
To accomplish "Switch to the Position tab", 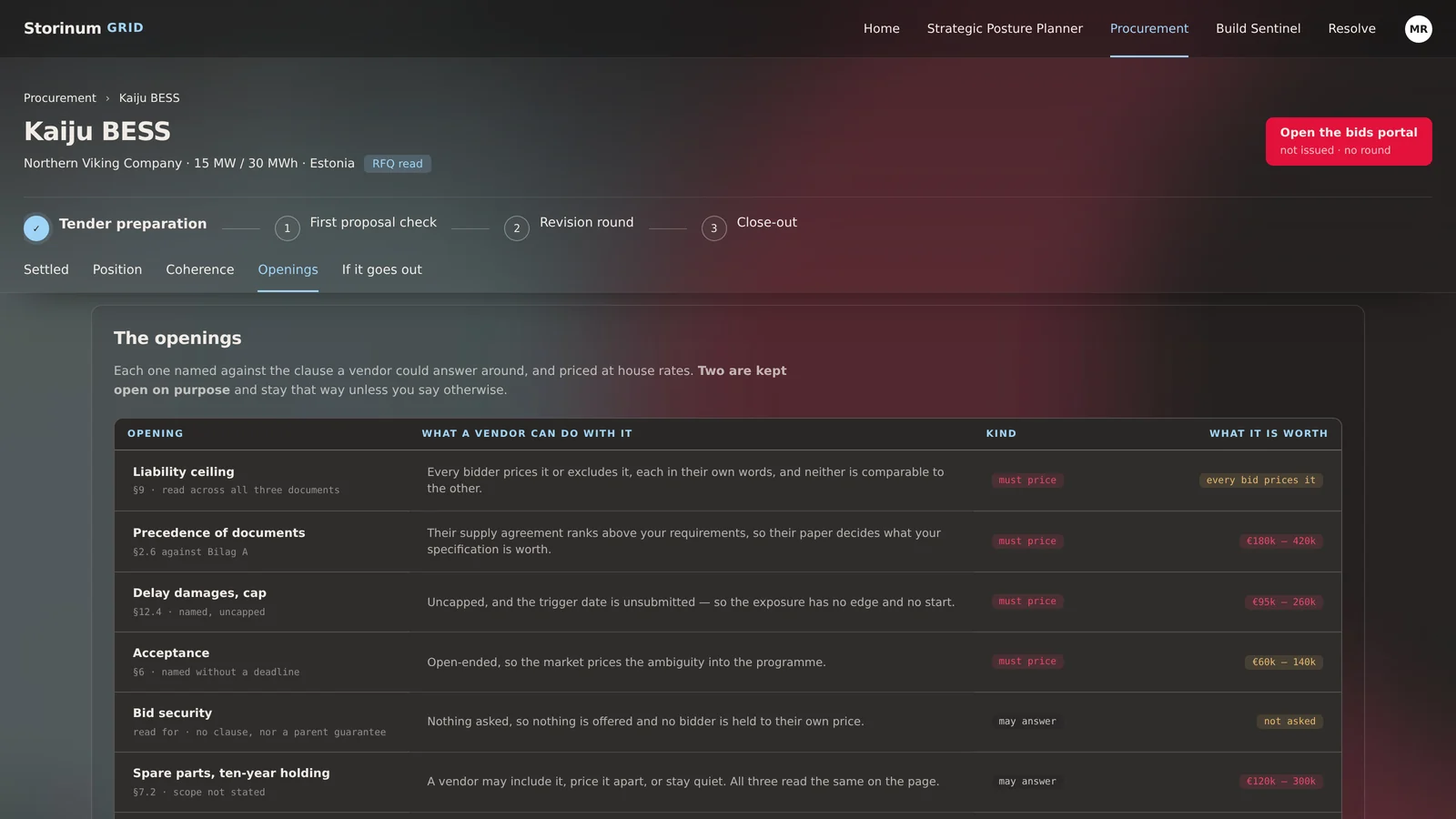I will click(x=117, y=269).
